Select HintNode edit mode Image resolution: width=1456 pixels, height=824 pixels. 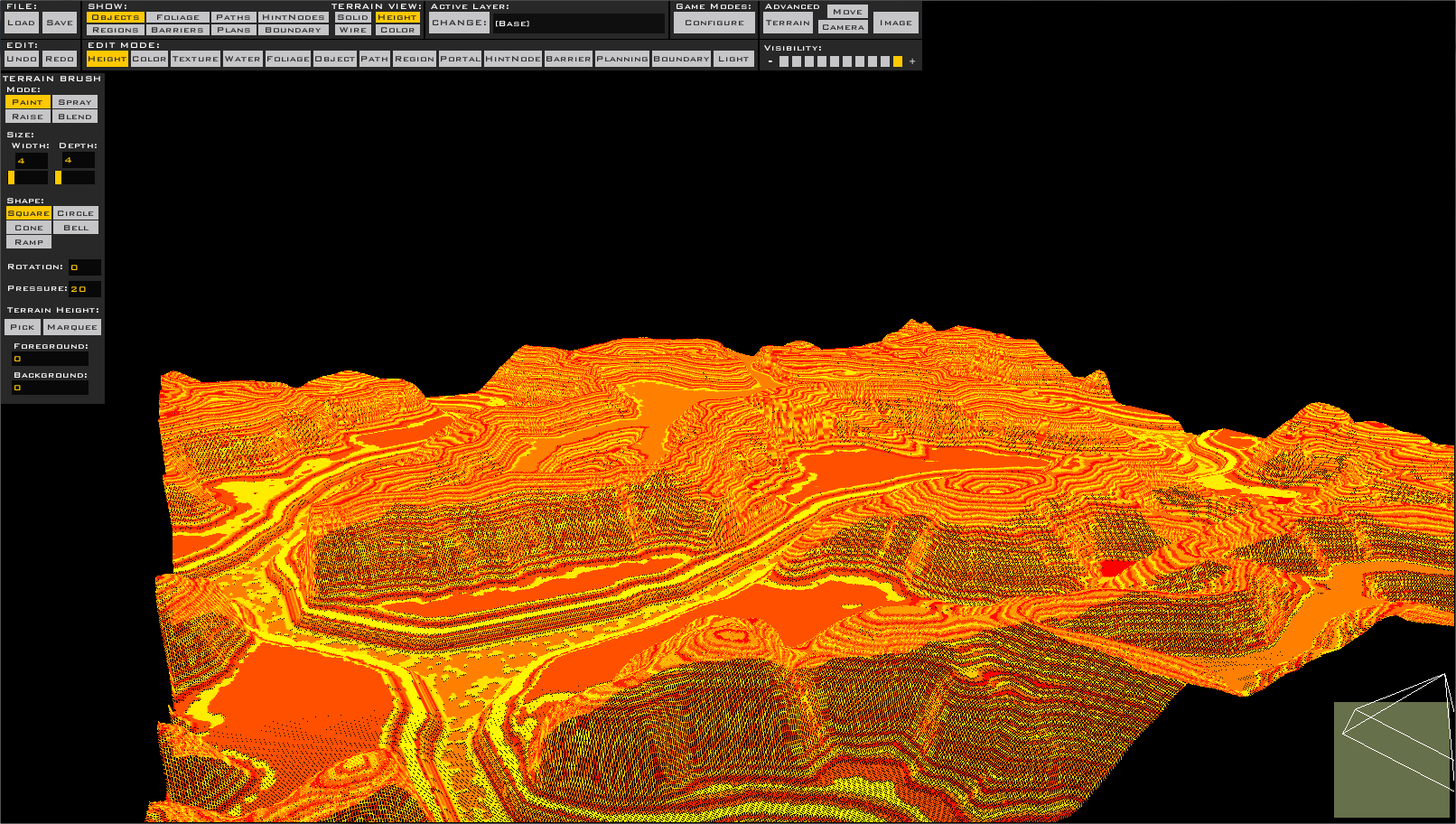(513, 59)
